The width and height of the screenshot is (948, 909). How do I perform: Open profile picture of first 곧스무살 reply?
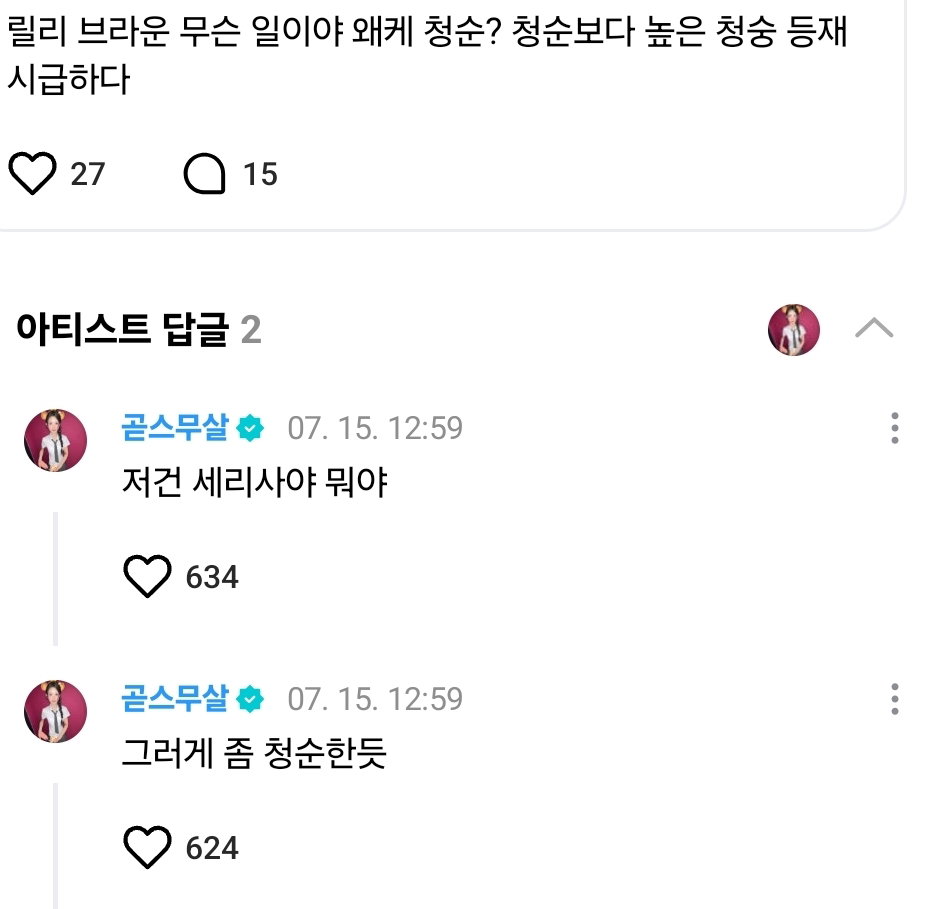coord(56,440)
